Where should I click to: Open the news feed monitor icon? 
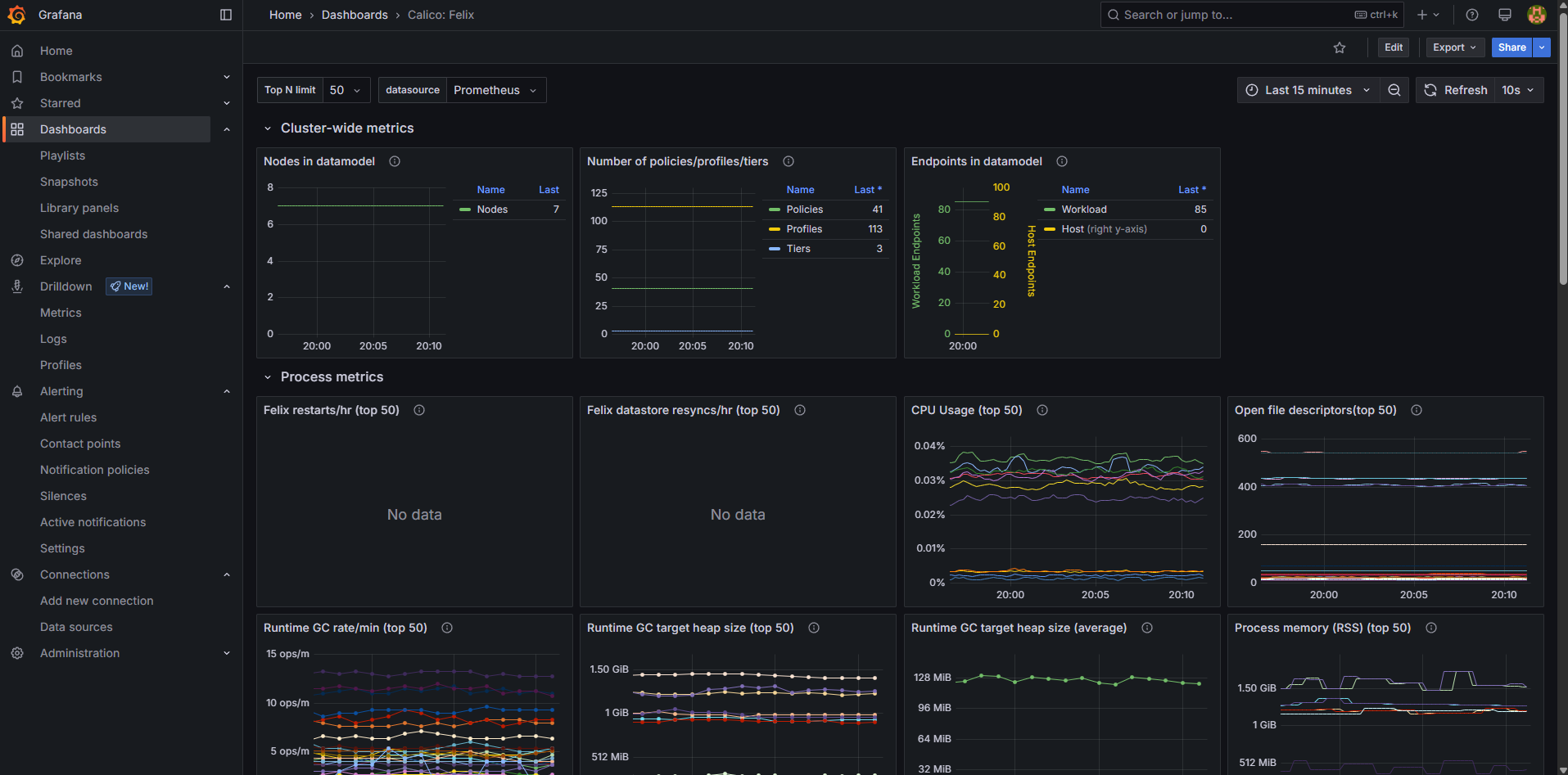point(1505,15)
